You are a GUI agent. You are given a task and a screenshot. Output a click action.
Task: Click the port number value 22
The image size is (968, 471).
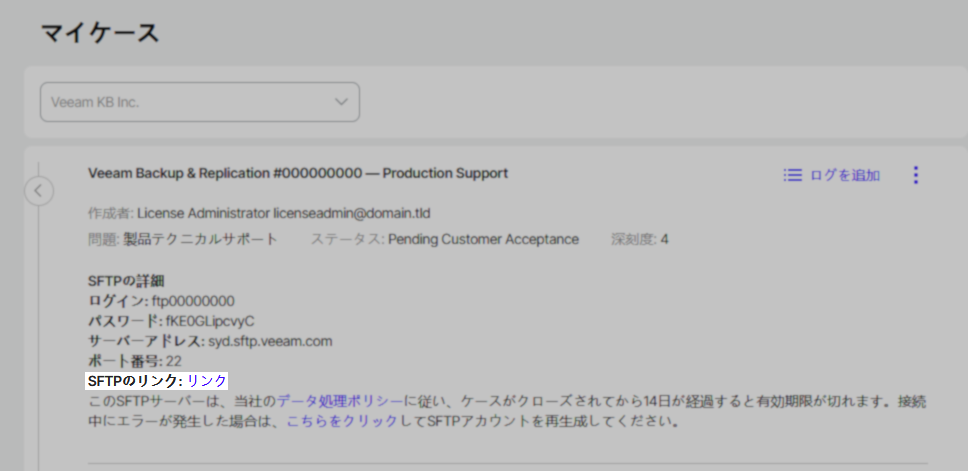[173, 361]
